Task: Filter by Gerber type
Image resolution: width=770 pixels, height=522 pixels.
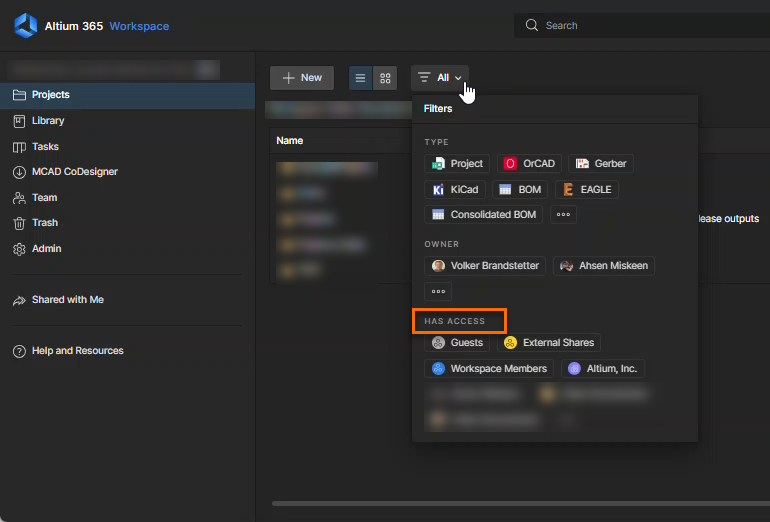Action: point(601,164)
